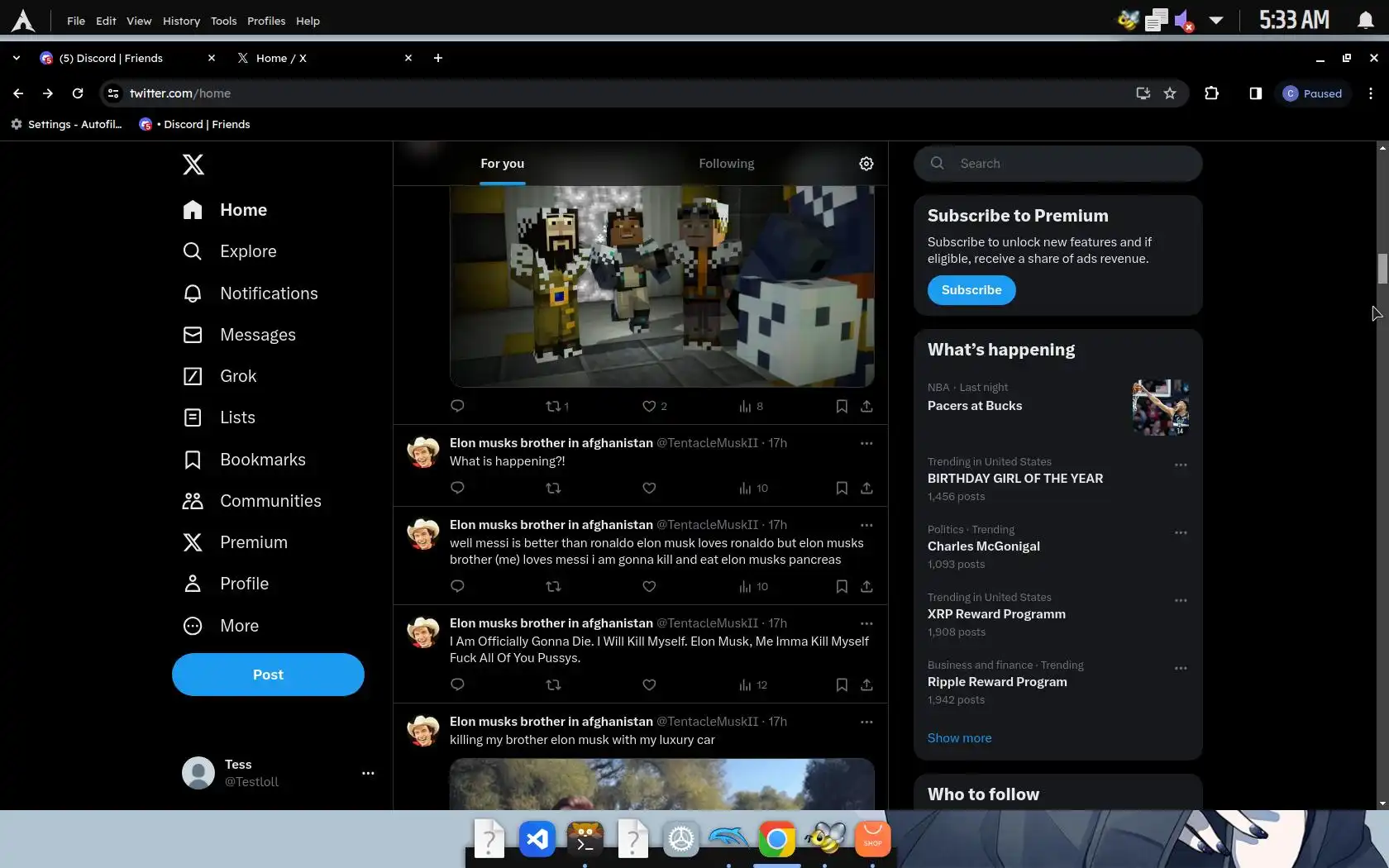Bookmark this page with the star icon
The width and height of the screenshot is (1389, 868).
[1170, 93]
